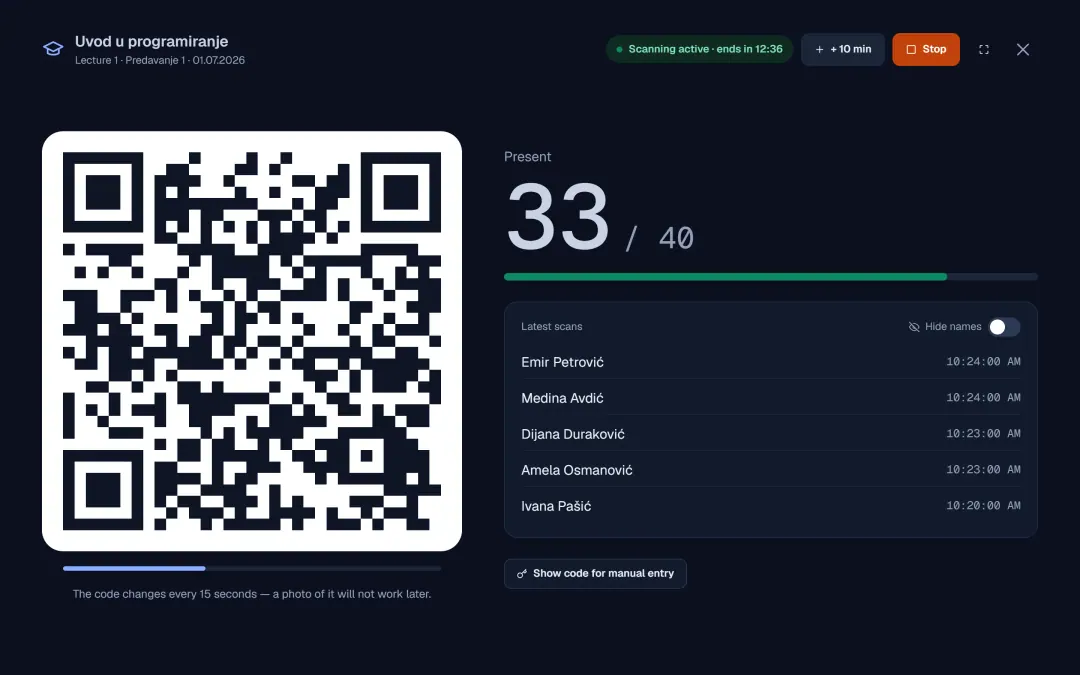Image resolution: width=1080 pixels, height=675 pixels.
Task: Click the Lecture 1 Predavanje 1 subtitle
Action: (x=160, y=60)
